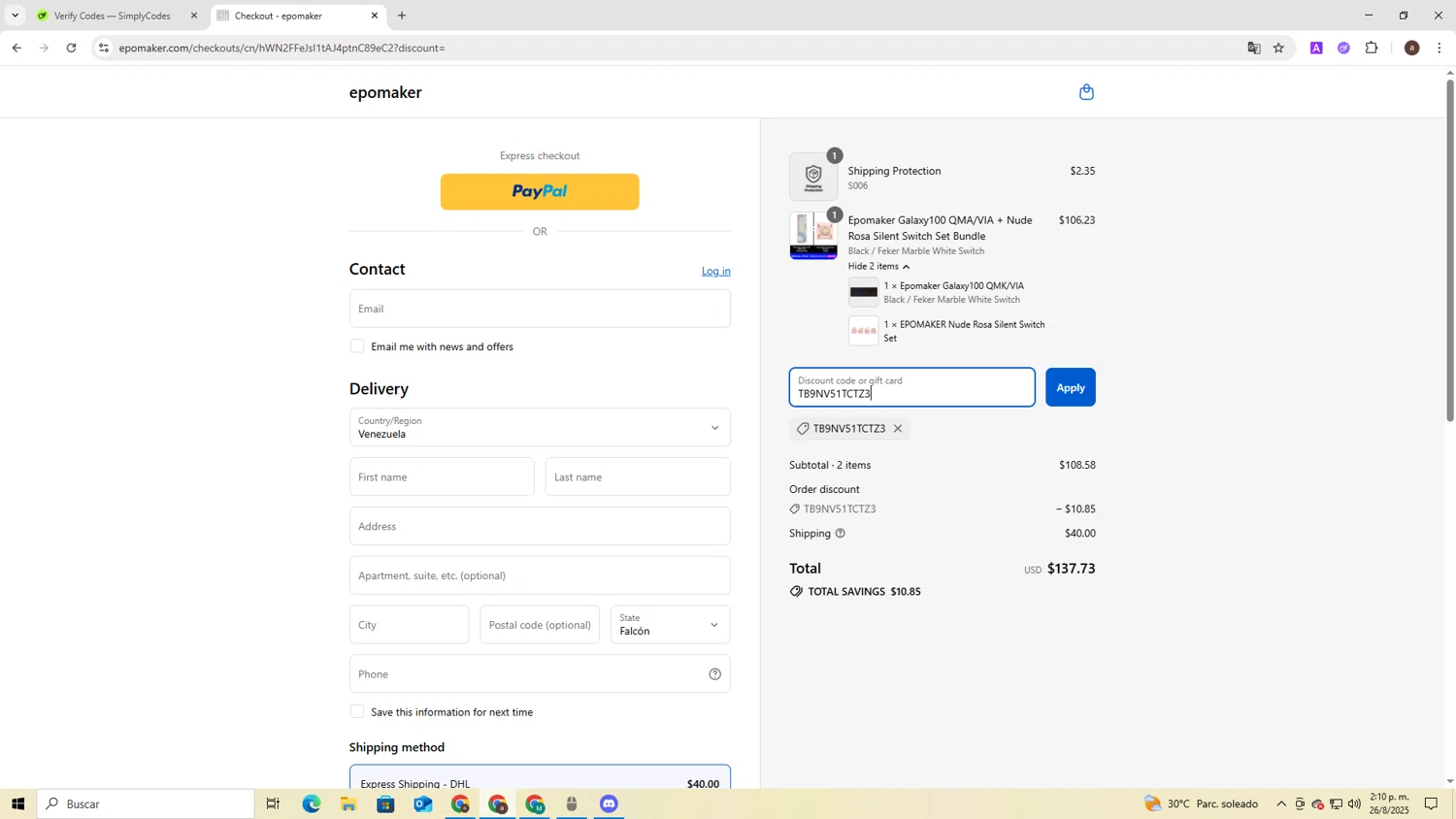Viewport: 1456px width, 819px height.
Task: Switch to Checkout - epomaker tab
Action: tap(298, 16)
